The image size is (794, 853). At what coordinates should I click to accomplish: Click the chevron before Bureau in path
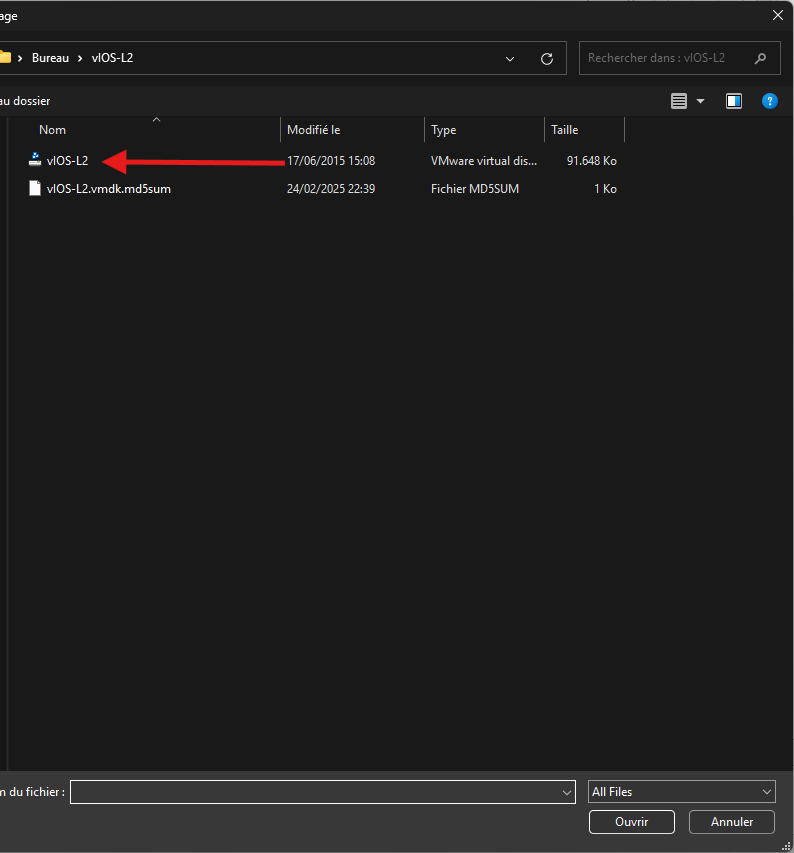(x=20, y=58)
